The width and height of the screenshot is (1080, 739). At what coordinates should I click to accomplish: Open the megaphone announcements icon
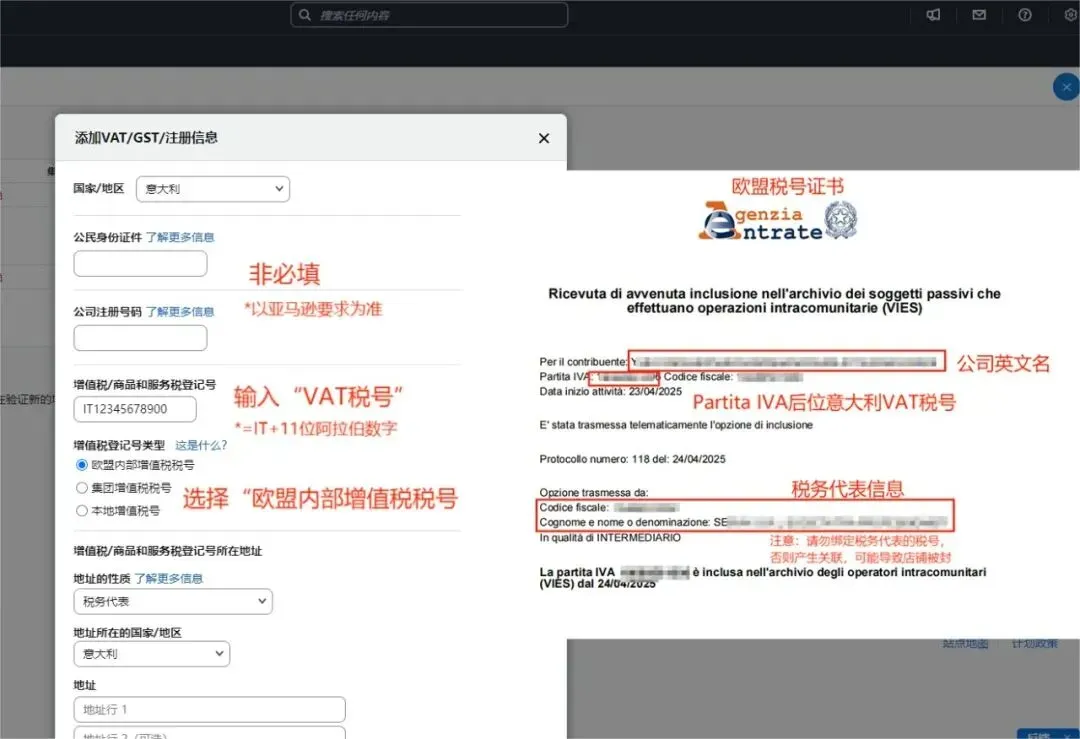[x=933, y=14]
